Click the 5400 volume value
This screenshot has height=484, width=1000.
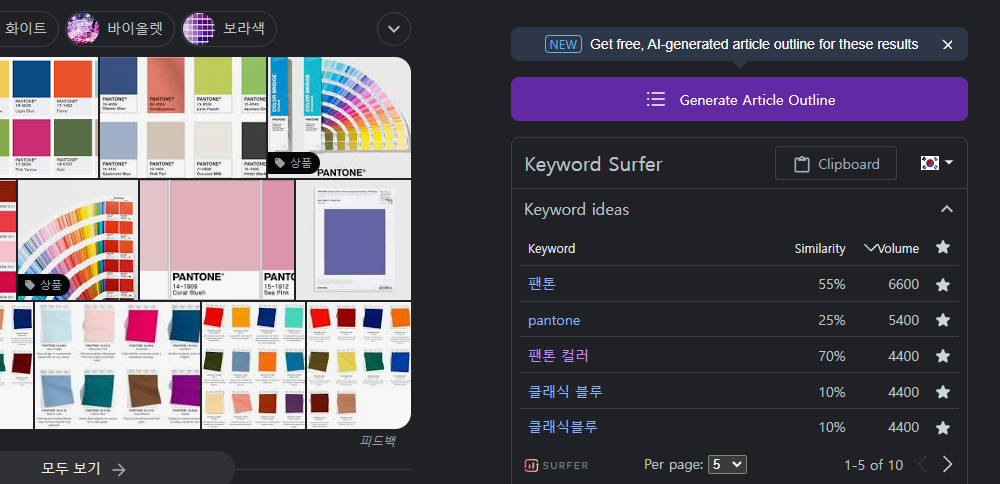click(x=904, y=321)
